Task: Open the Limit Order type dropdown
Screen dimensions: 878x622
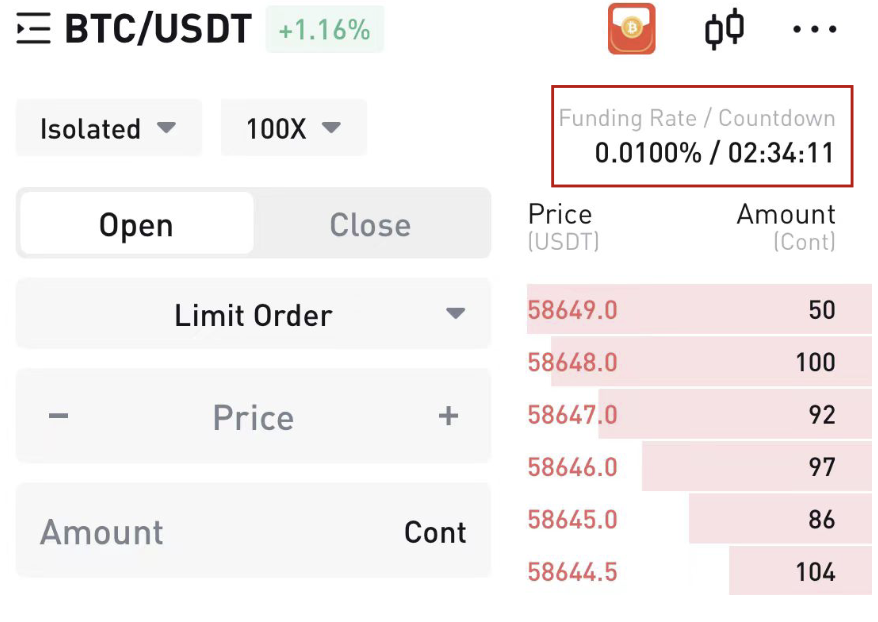Action: [x=254, y=314]
